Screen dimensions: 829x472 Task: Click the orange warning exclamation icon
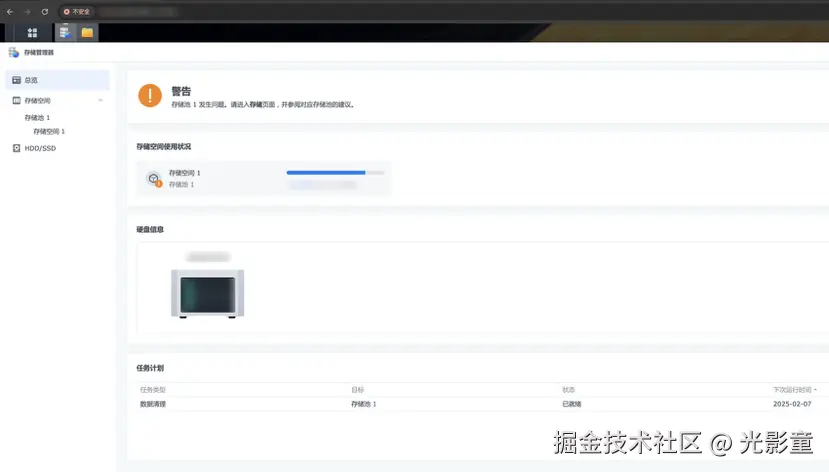pyautogui.click(x=150, y=96)
